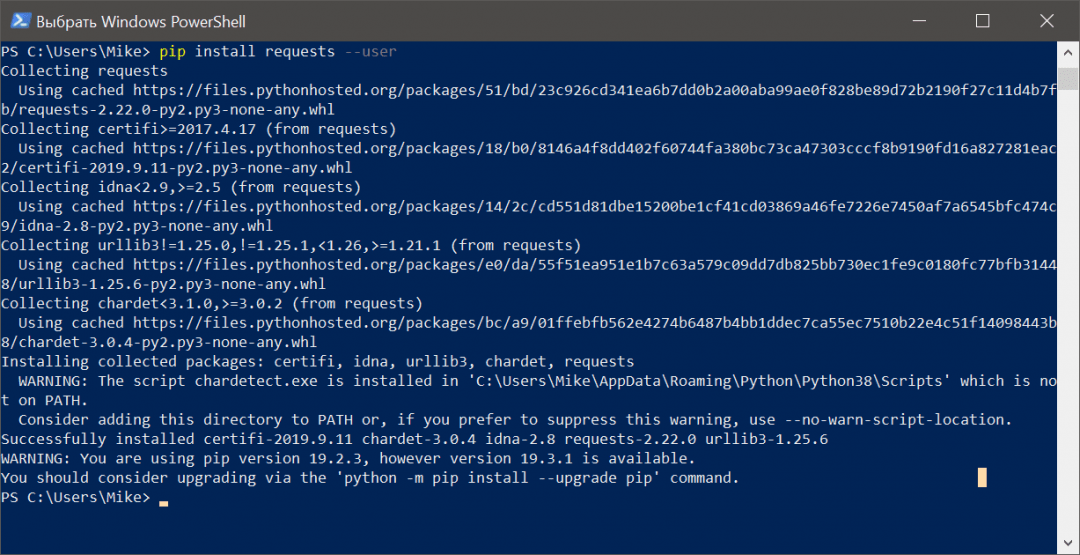Click the scrollbar up arrow

[x=1068, y=50]
